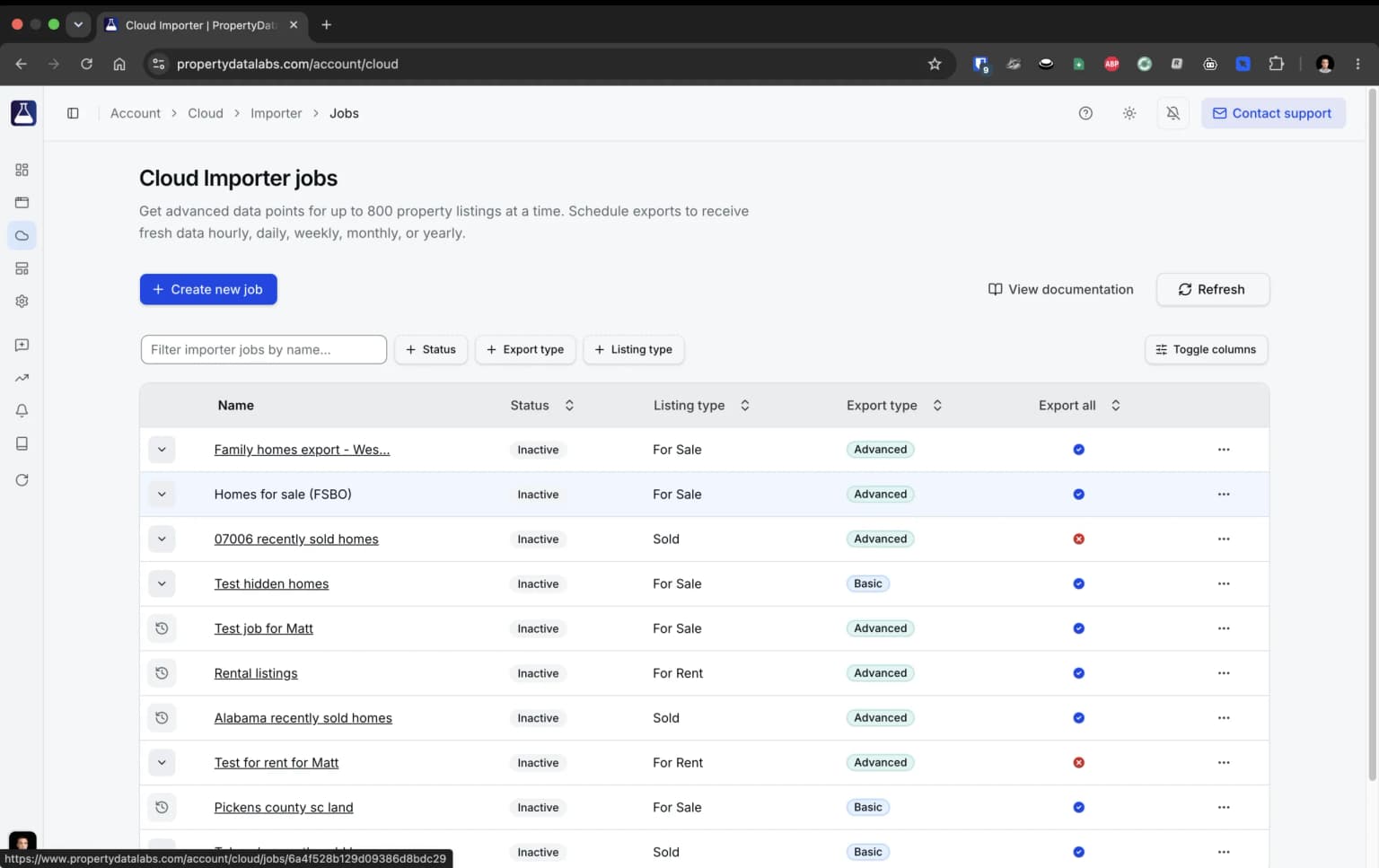The width and height of the screenshot is (1379, 868).
Task: Select the Cloud Importer browser tab
Action: point(202,25)
